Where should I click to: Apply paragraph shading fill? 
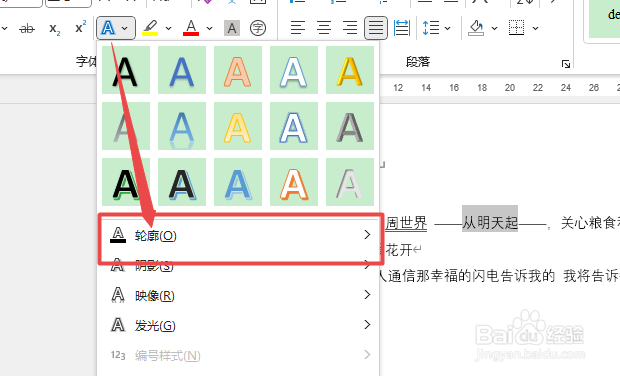pyautogui.click(x=476, y=28)
